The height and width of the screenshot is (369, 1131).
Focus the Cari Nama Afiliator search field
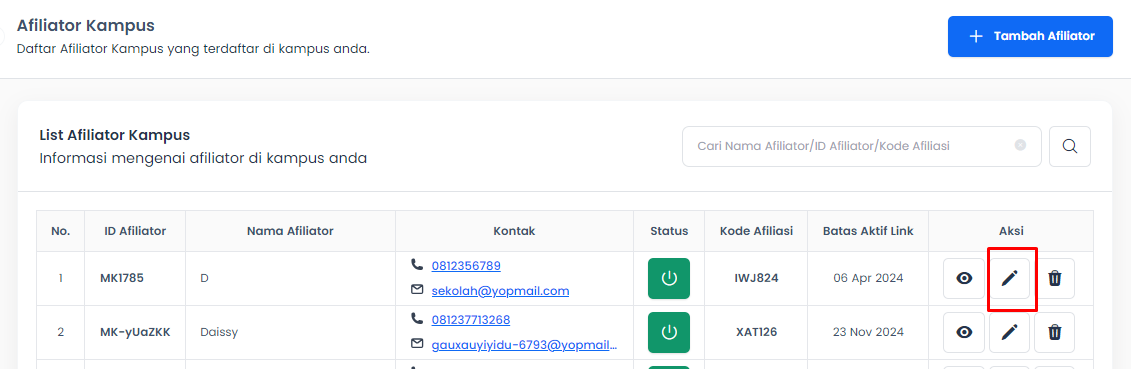coord(862,146)
